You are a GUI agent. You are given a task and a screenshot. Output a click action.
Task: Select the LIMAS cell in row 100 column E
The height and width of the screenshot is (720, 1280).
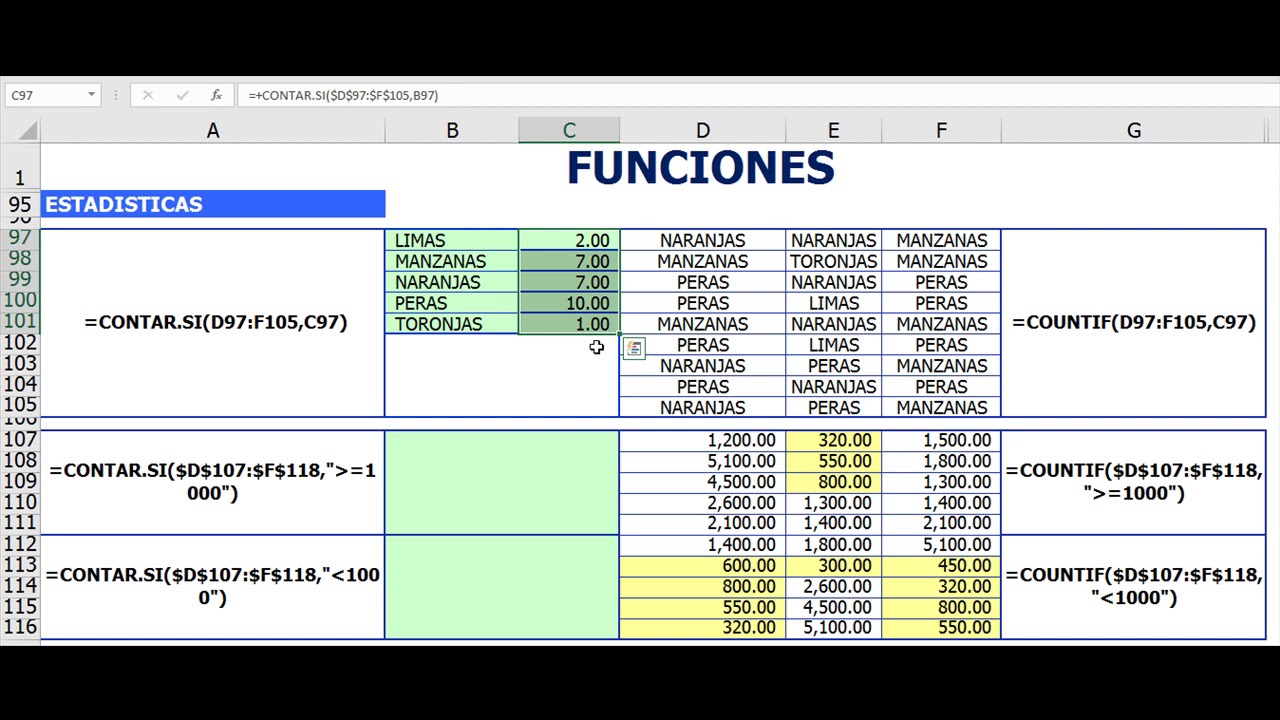click(833, 303)
